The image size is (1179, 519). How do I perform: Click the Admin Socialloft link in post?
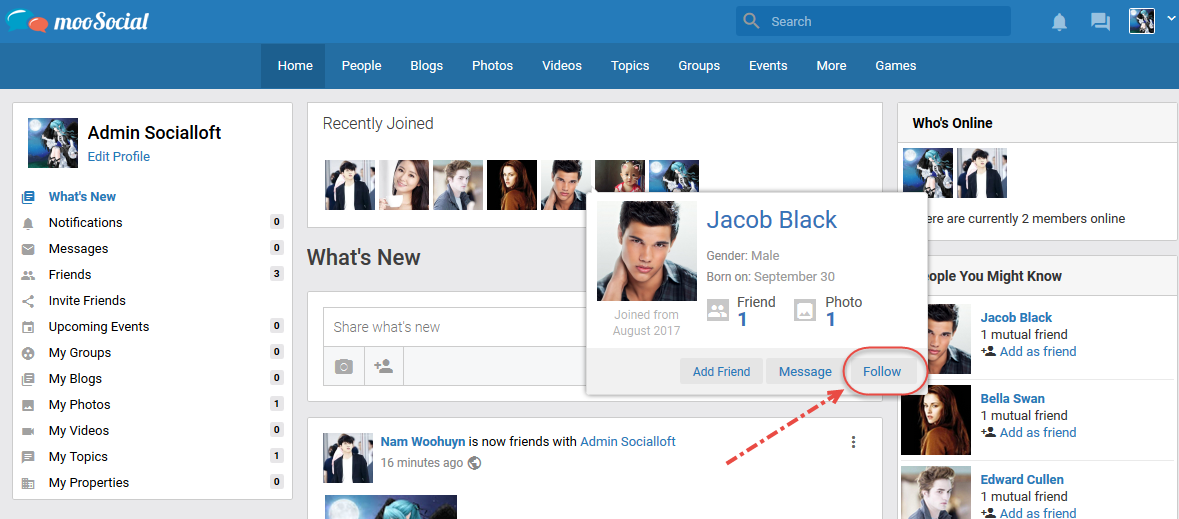[628, 442]
